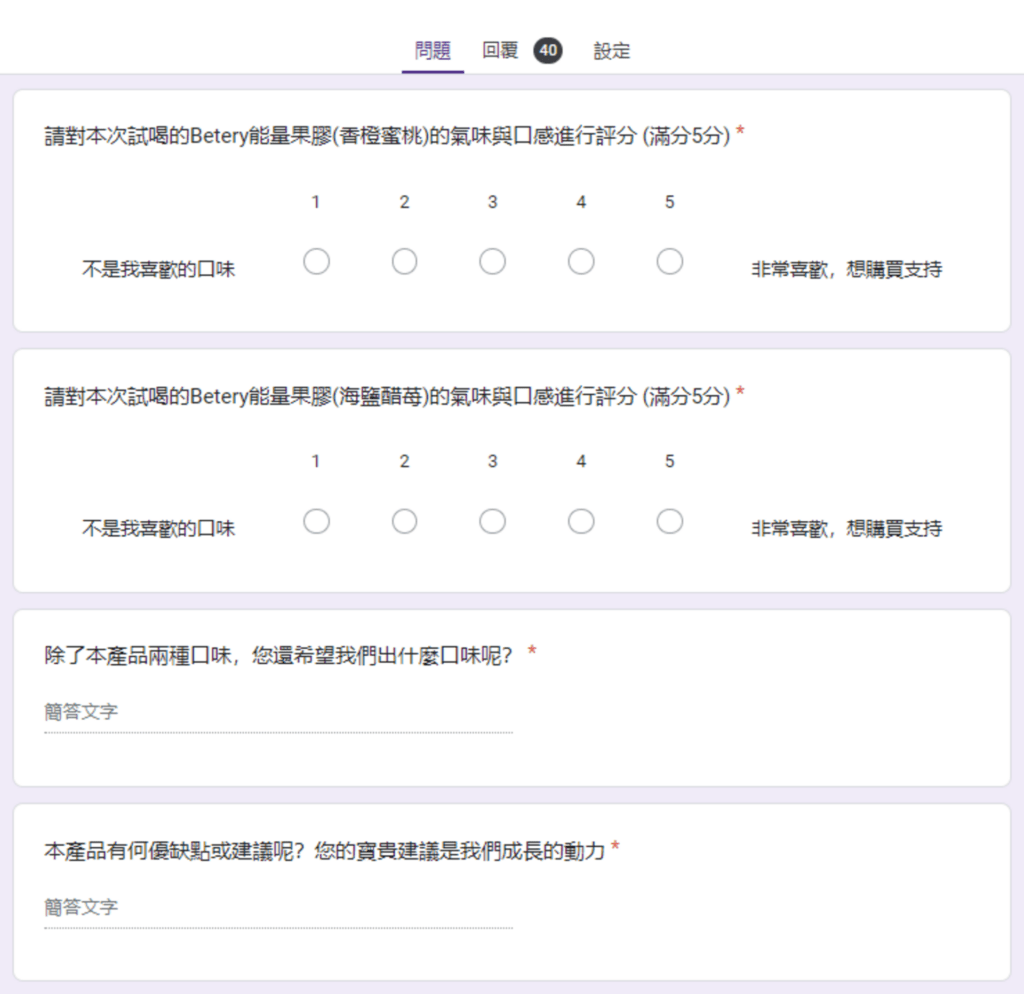The width and height of the screenshot is (1024, 994).
Task: Open the 設定 settings tab
Action: pos(613,51)
